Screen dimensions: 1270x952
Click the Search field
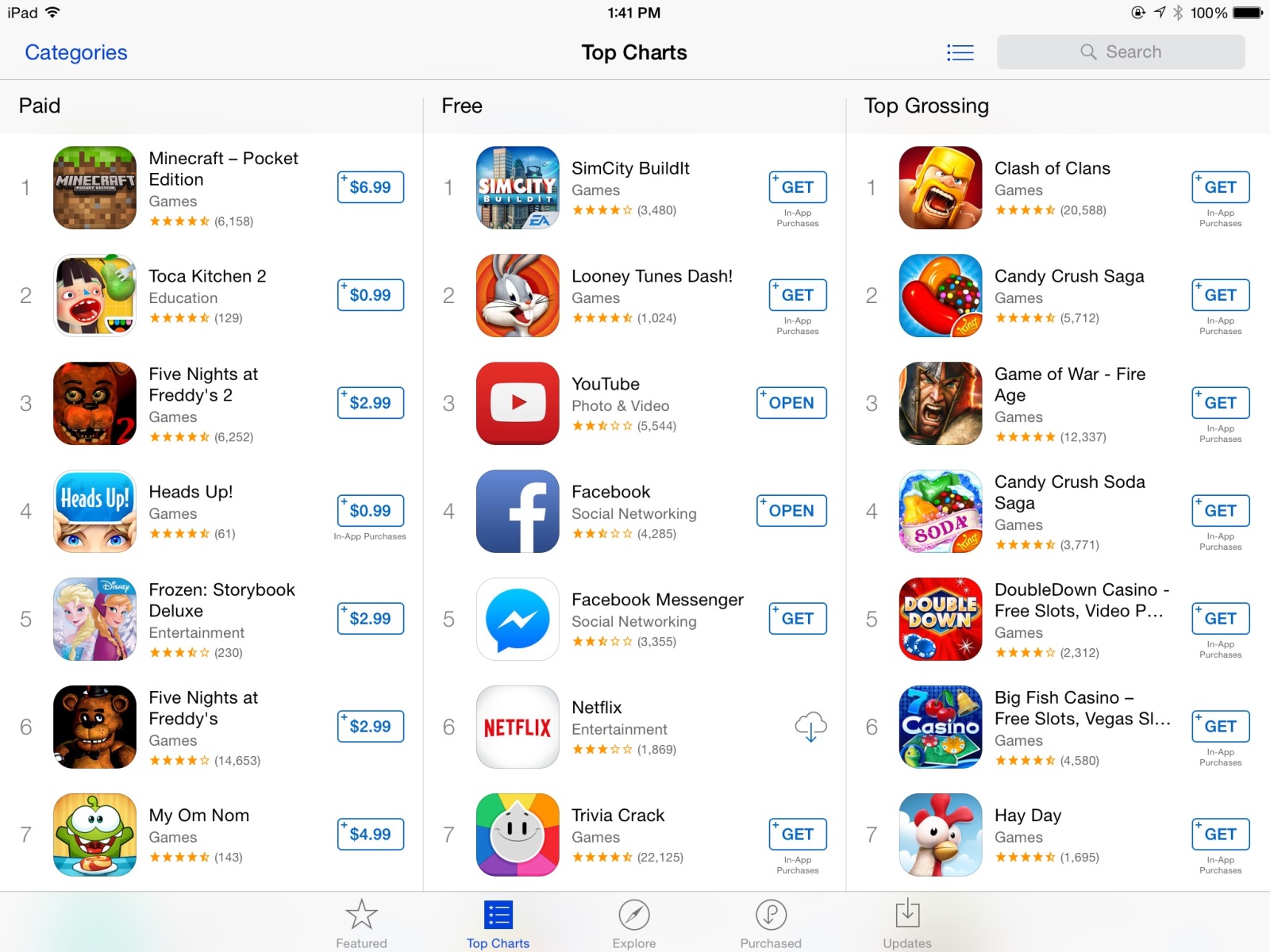tap(1121, 52)
